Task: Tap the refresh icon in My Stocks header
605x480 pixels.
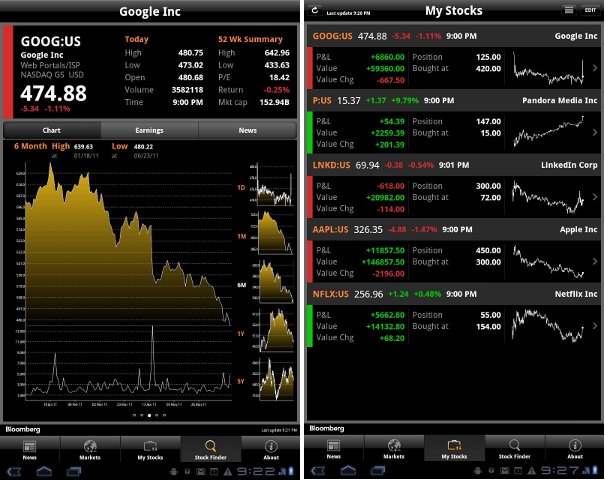Action: [x=315, y=10]
